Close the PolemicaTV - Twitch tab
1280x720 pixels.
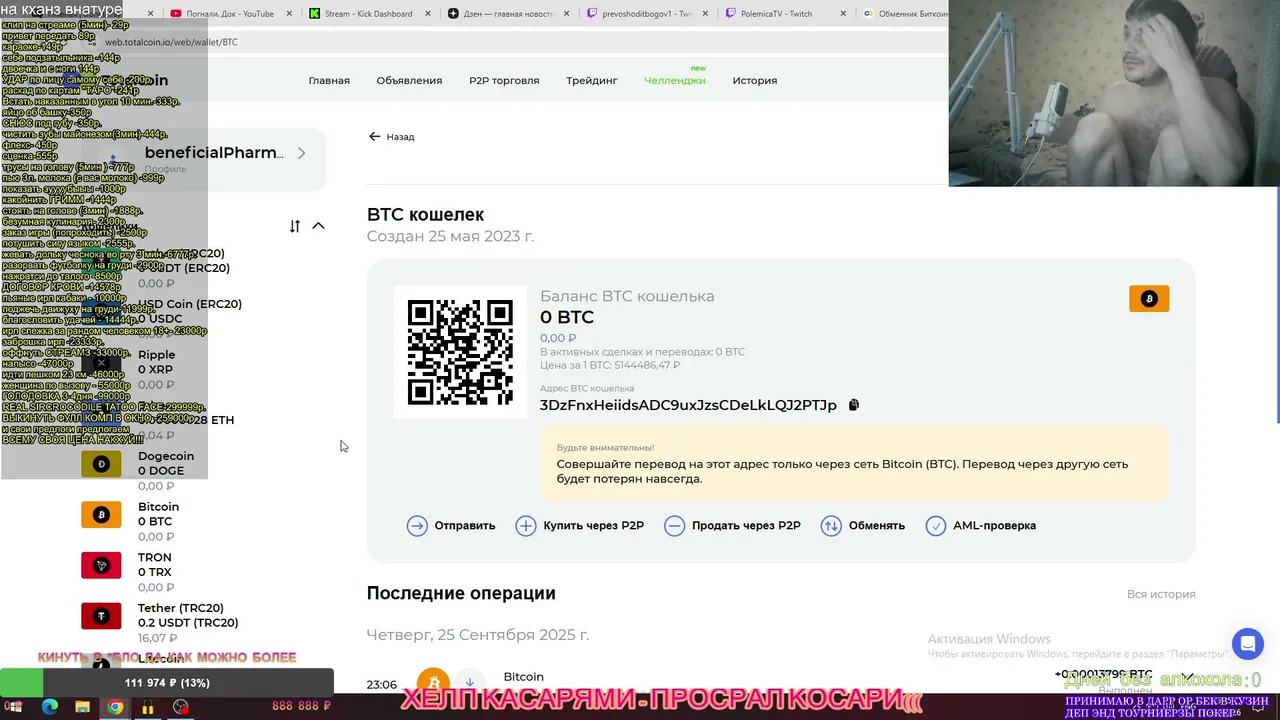point(842,14)
